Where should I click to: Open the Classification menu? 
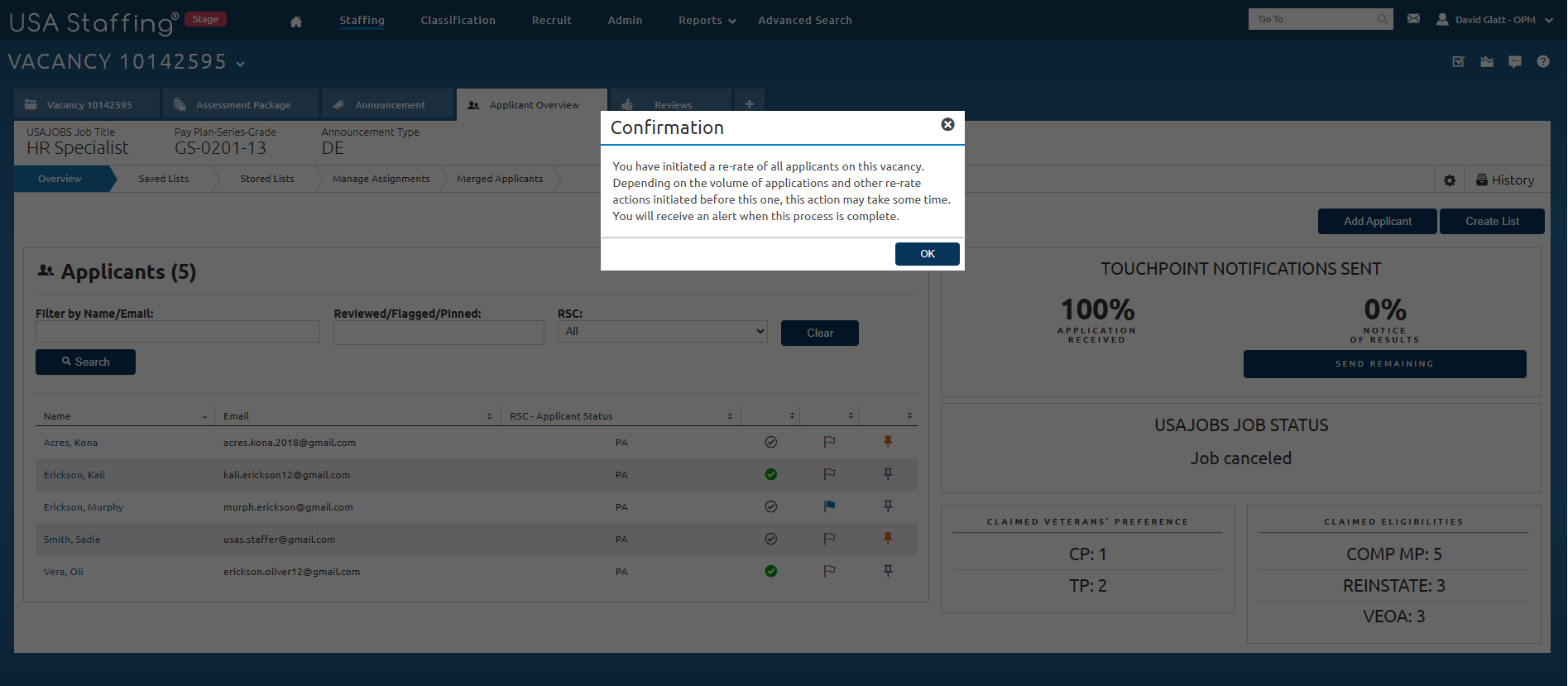[458, 20]
